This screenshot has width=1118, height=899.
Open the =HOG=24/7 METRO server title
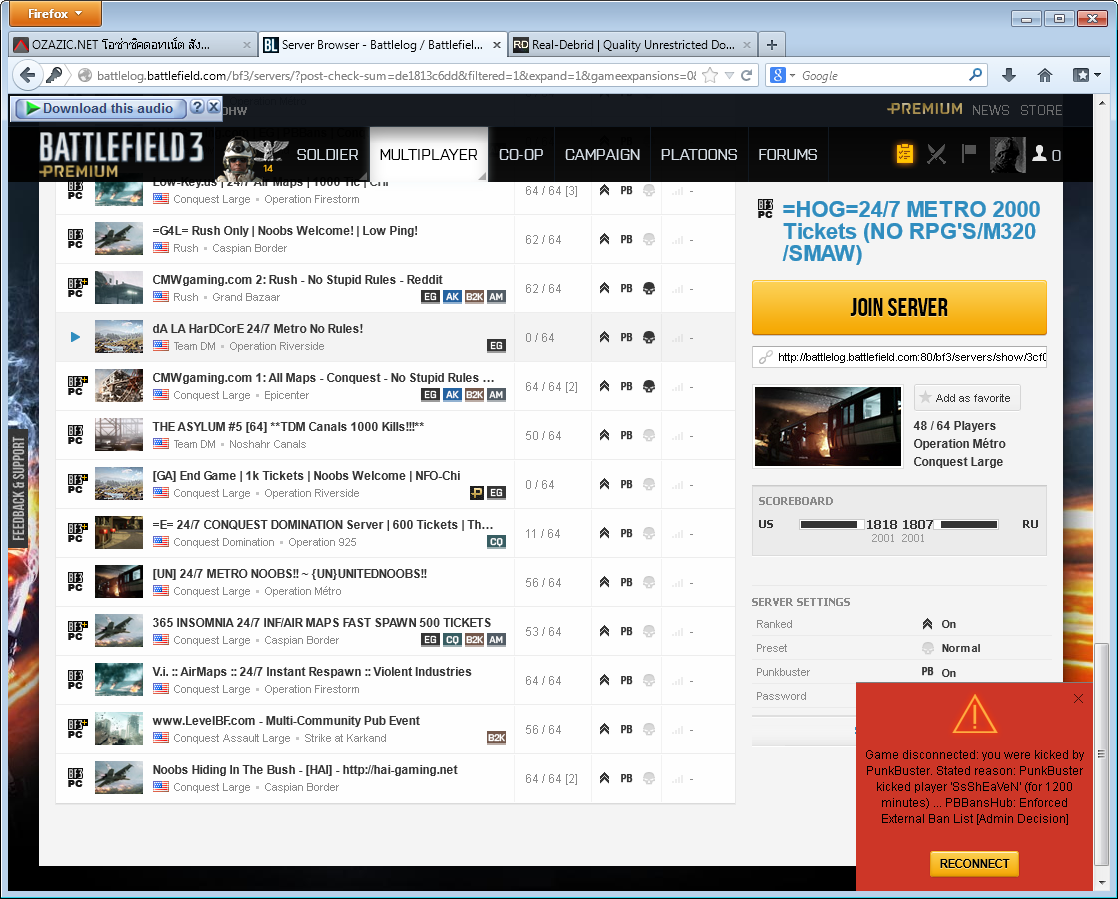(911, 231)
